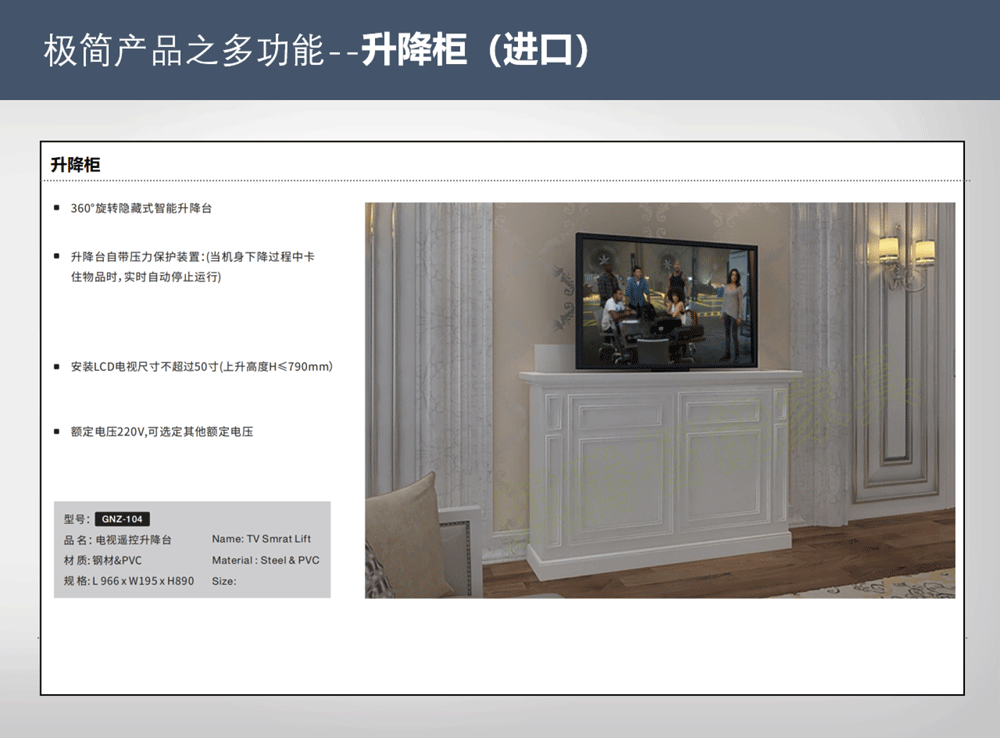
Task: Click the wall sconce lamp in photo
Action: point(905,256)
